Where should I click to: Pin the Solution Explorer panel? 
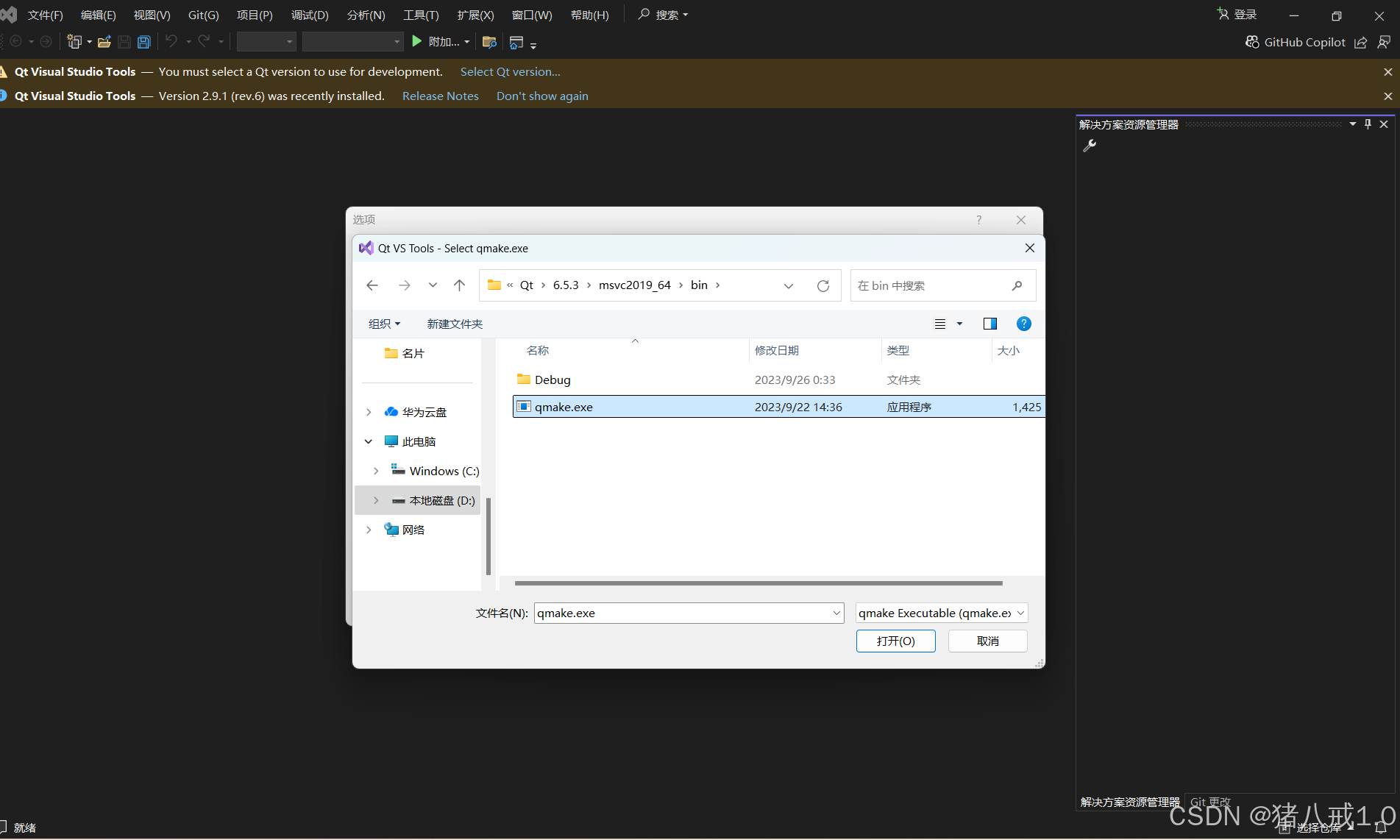pos(1368,124)
